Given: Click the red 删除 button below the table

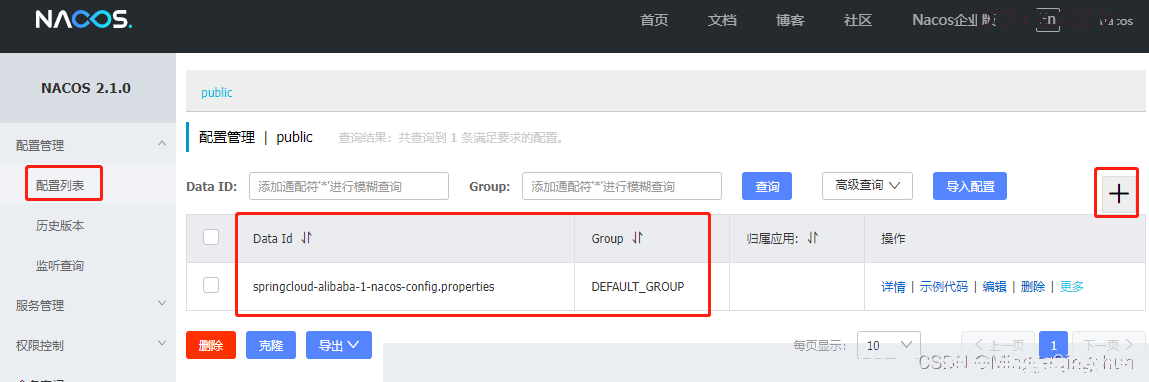Looking at the screenshot, I should [211, 345].
